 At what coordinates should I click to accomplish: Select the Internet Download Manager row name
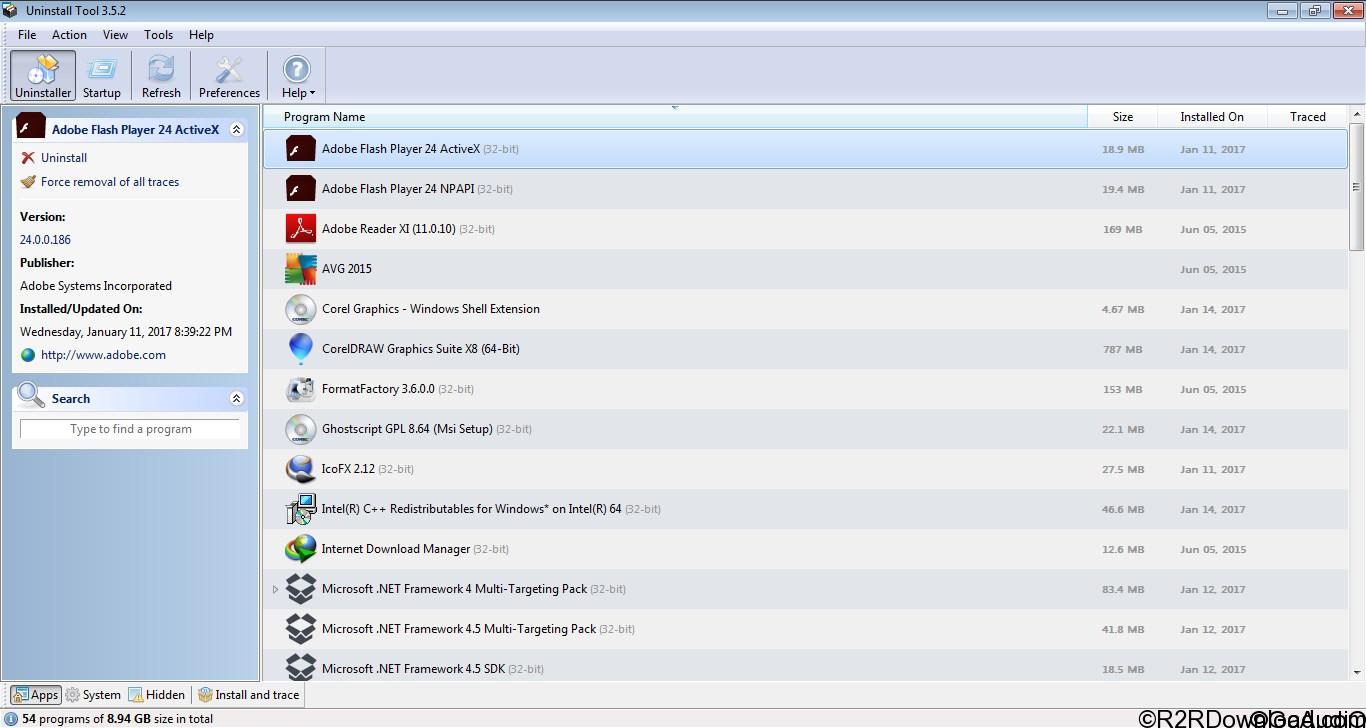tap(396, 549)
